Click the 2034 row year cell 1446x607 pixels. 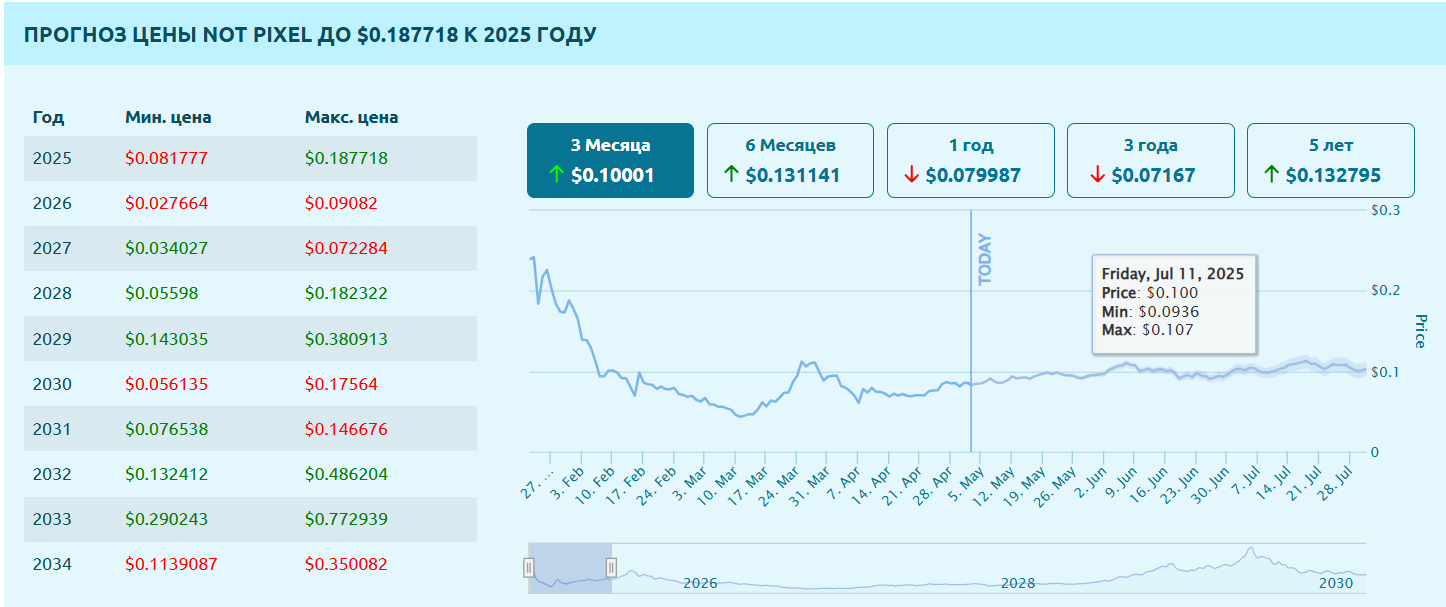[x=52, y=564]
